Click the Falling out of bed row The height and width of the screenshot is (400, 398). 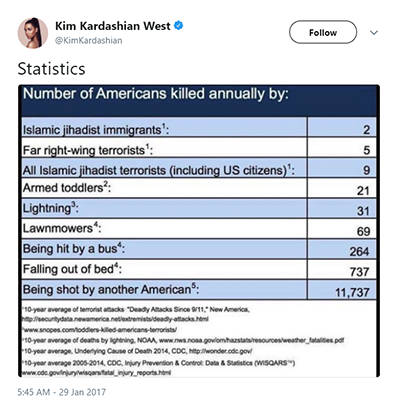click(x=199, y=269)
